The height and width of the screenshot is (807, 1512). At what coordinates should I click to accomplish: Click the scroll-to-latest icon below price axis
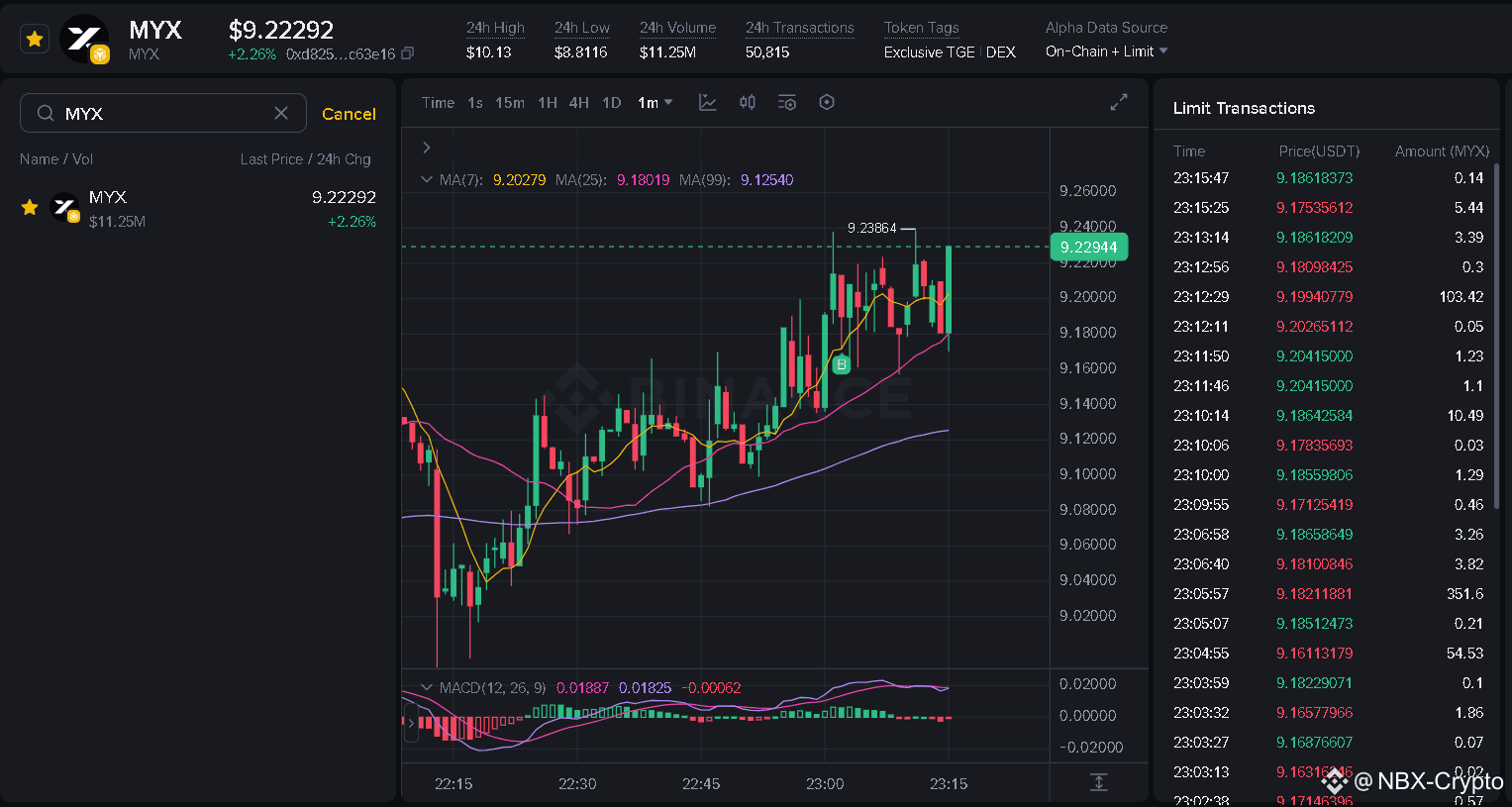(x=1099, y=782)
